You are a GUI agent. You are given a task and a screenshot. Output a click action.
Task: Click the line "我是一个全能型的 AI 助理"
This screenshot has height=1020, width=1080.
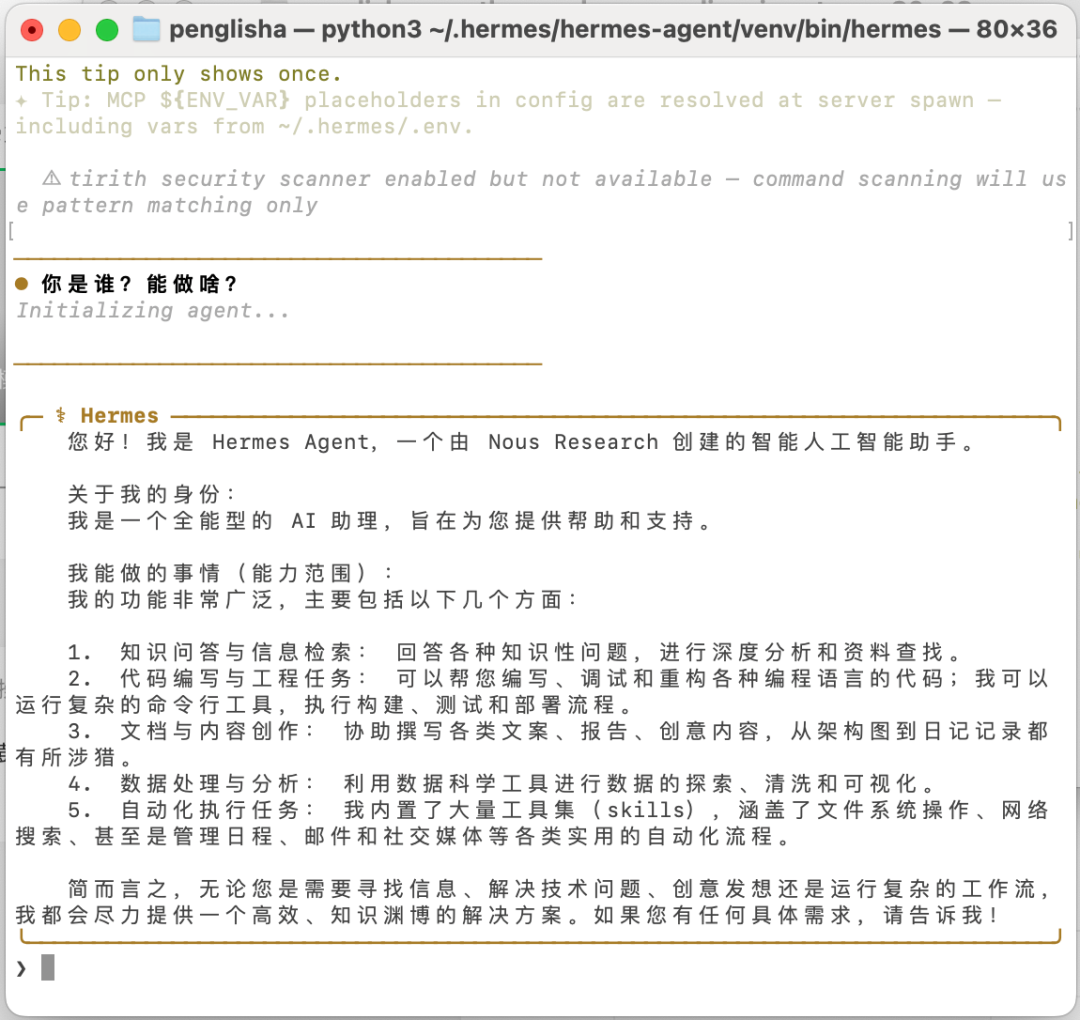389,520
